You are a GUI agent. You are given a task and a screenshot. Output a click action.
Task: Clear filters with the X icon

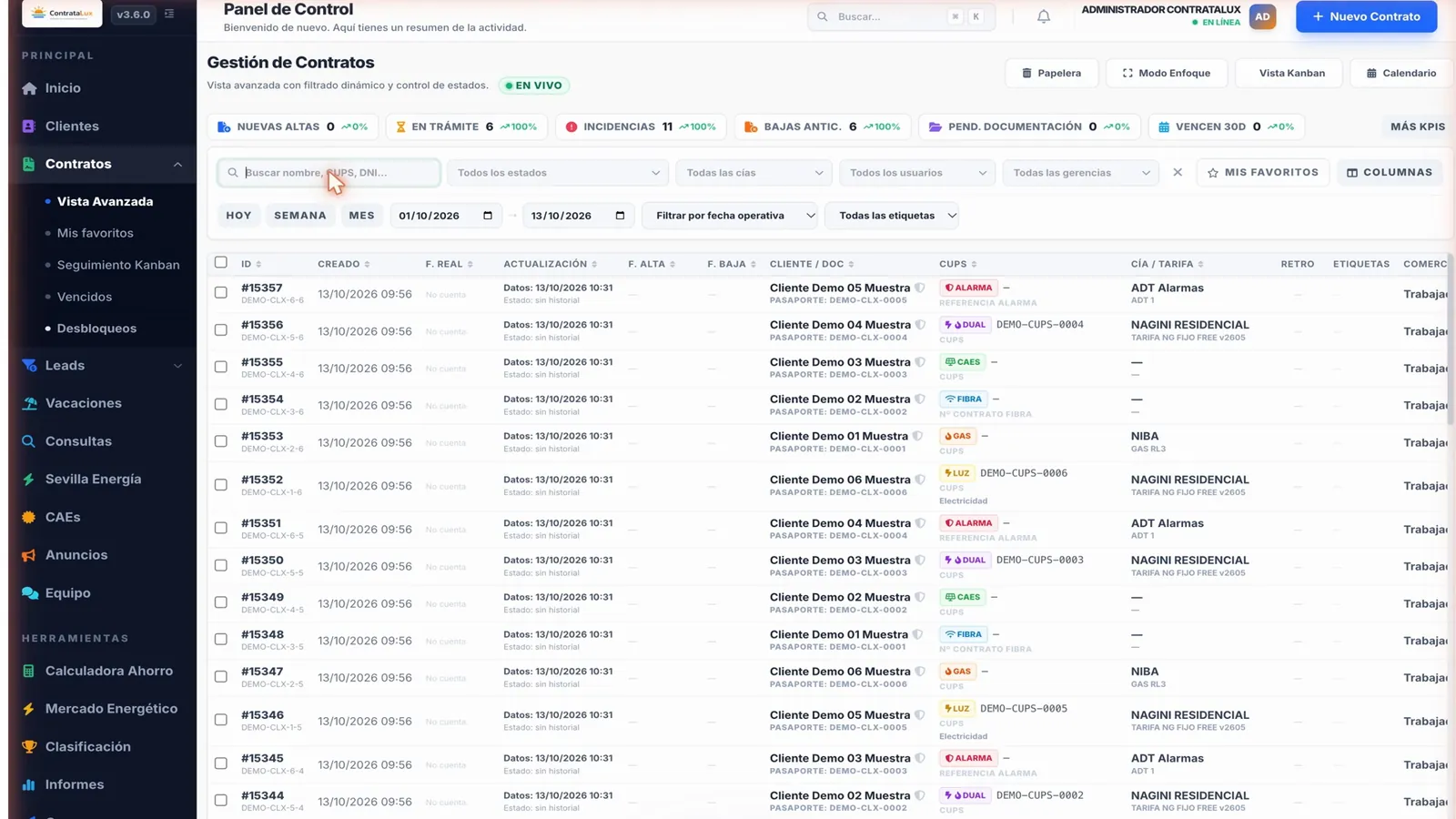[1178, 172]
